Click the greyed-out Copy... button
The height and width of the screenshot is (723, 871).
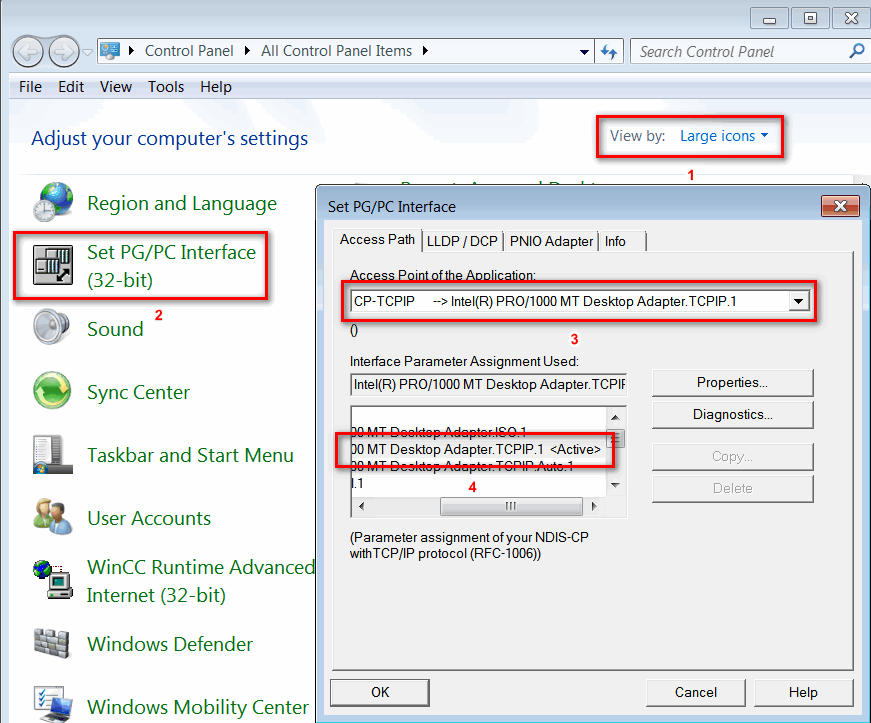tap(732, 456)
